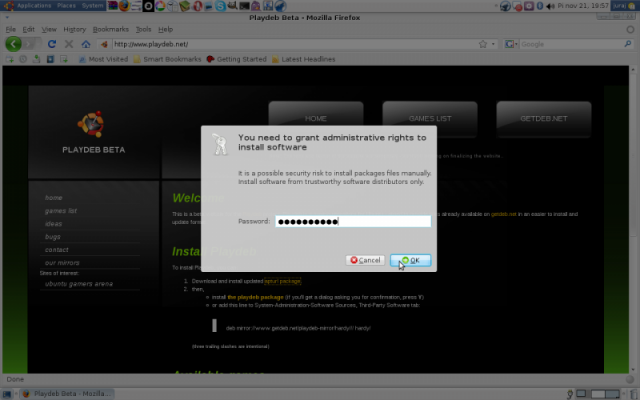Screen dimensions: 640x400
Task: Open the Firefox File menu
Action: point(11,29)
